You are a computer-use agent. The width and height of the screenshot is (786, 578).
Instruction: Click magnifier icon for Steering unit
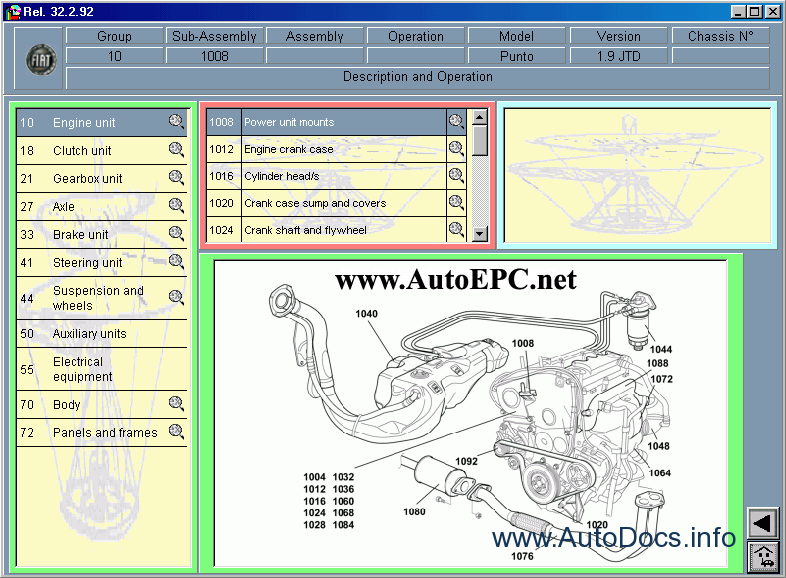click(x=176, y=261)
